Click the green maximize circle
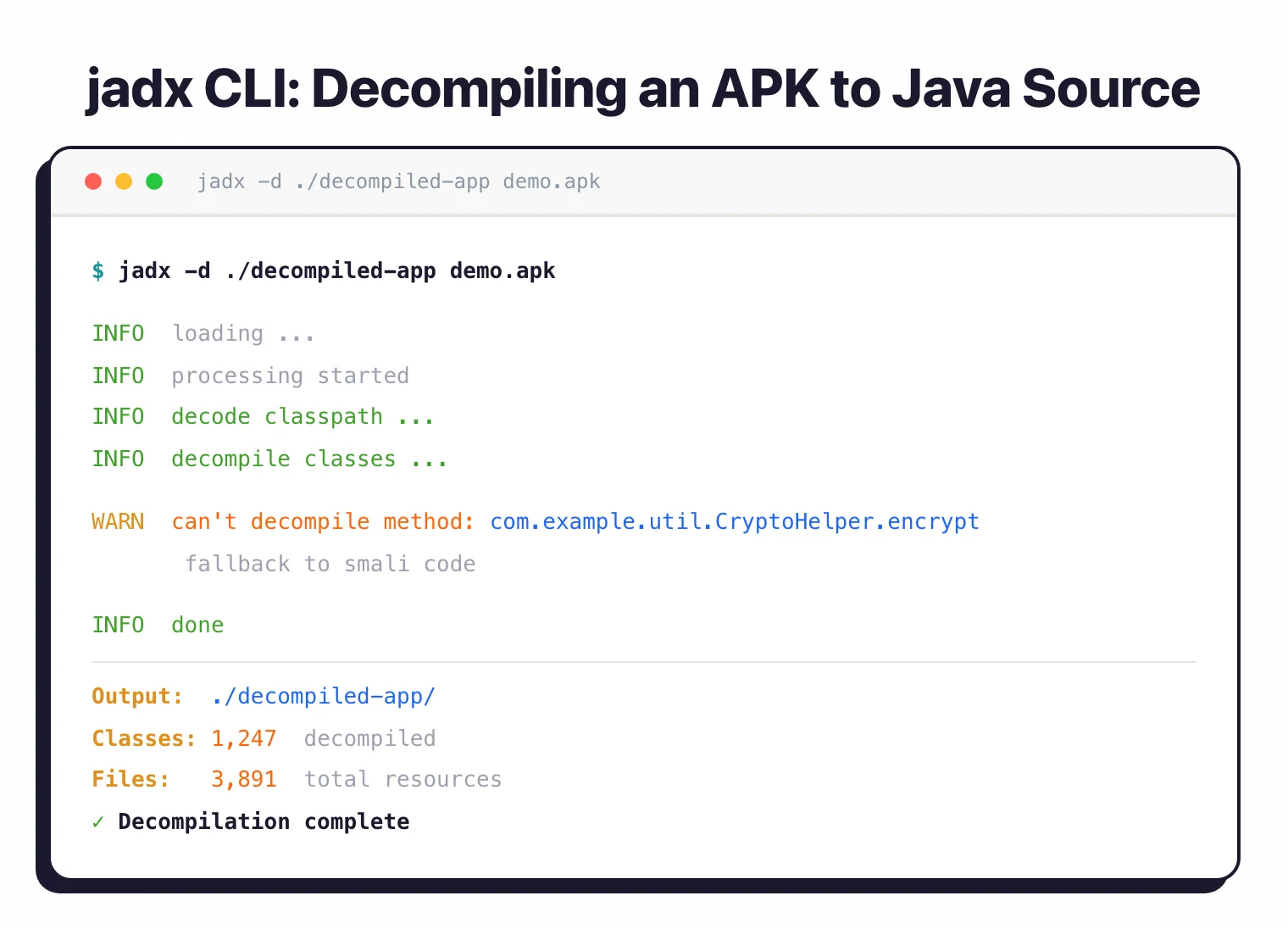Image resolution: width=1288 pixels, height=929 pixels. [154, 181]
